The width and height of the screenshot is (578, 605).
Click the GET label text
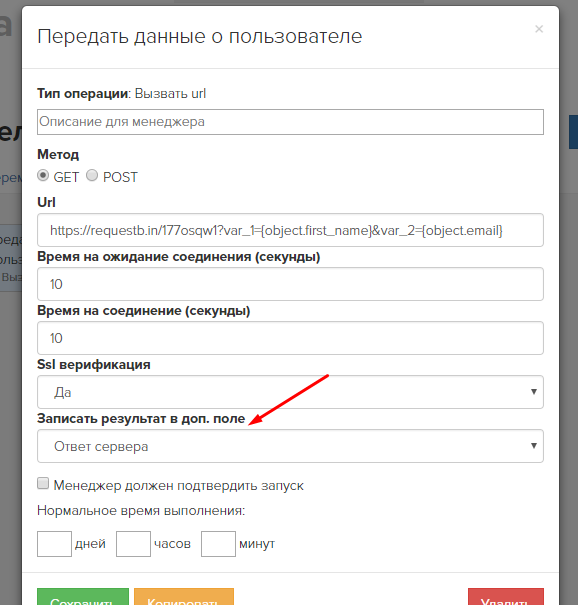point(66,177)
